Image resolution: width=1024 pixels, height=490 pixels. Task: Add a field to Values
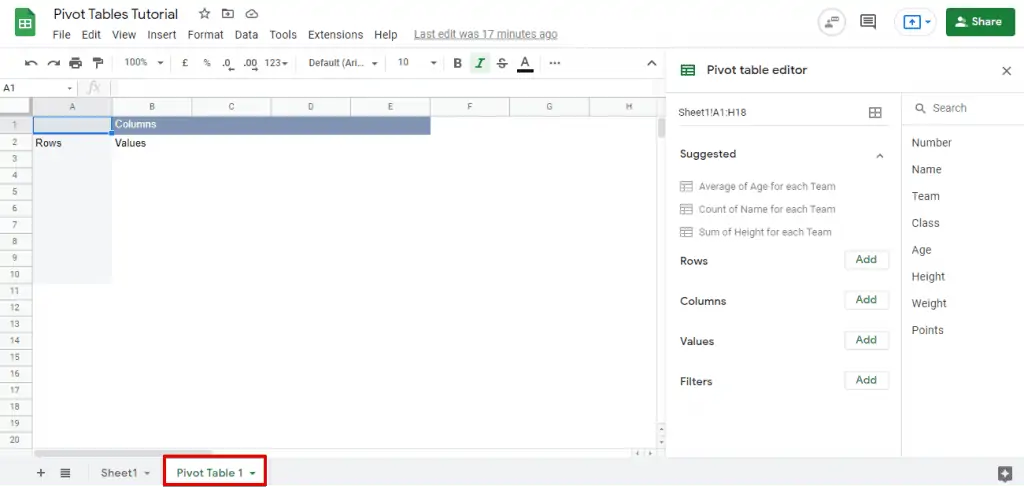(867, 340)
